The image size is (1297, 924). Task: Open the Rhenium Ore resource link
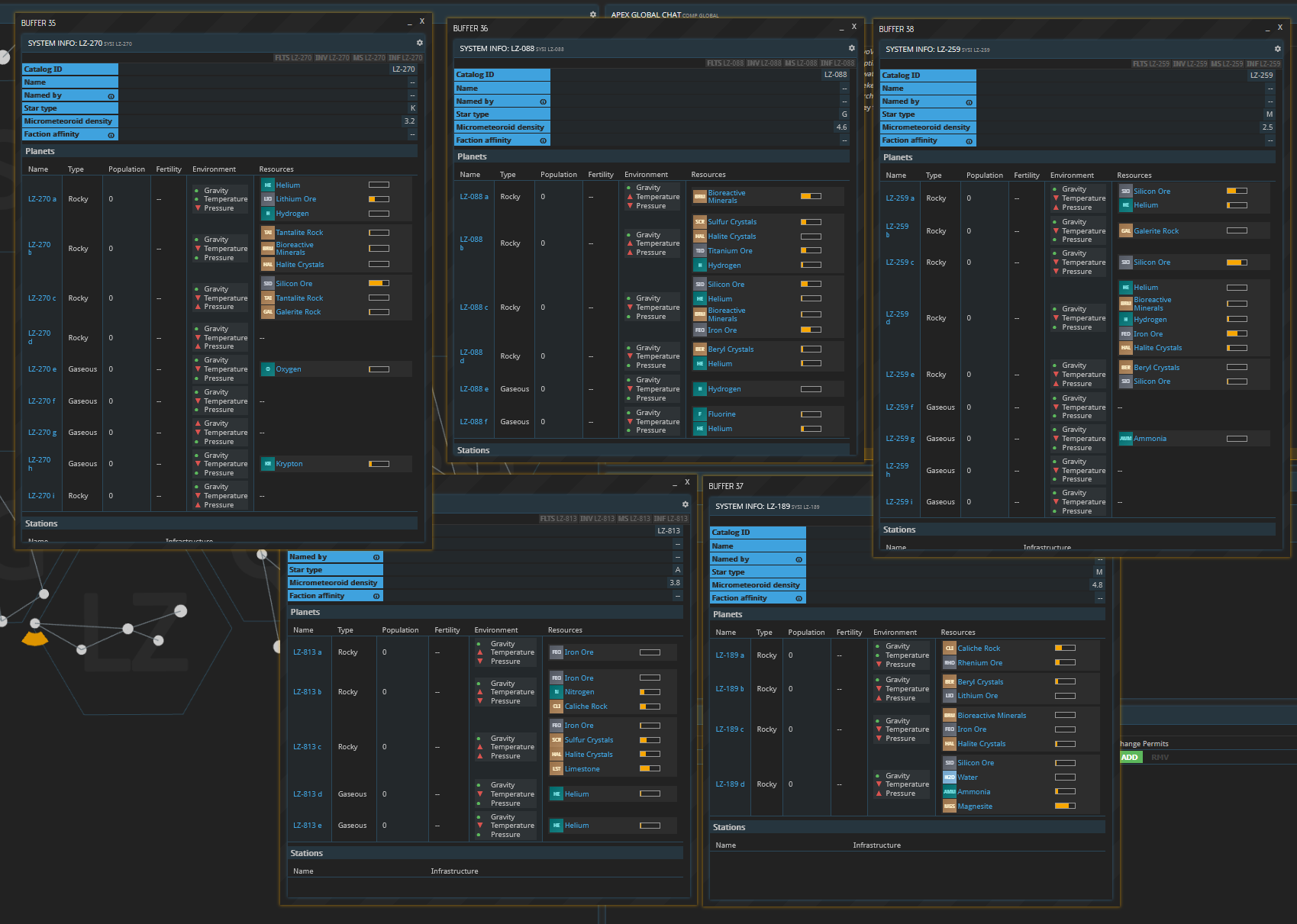pyautogui.click(x=979, y=663)
